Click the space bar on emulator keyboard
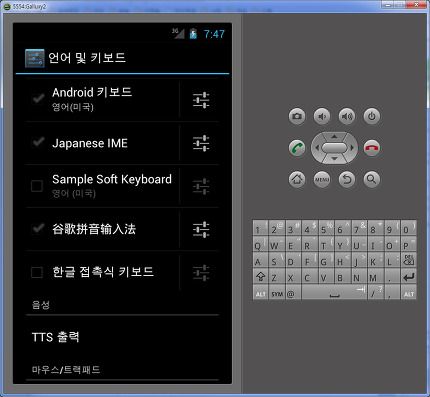 pyautogui.click(x=334, y=293)
